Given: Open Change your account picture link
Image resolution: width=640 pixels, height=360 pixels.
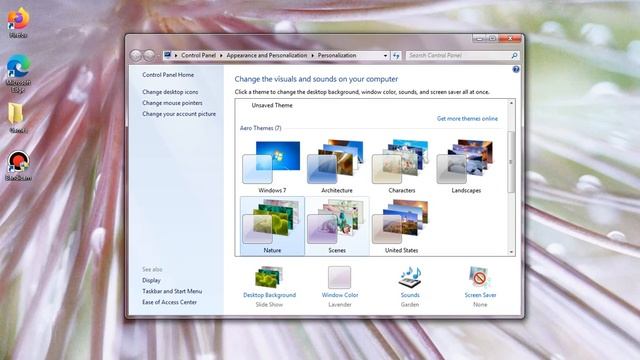Looking at the screenshot, I should click(x=179, y=114).
